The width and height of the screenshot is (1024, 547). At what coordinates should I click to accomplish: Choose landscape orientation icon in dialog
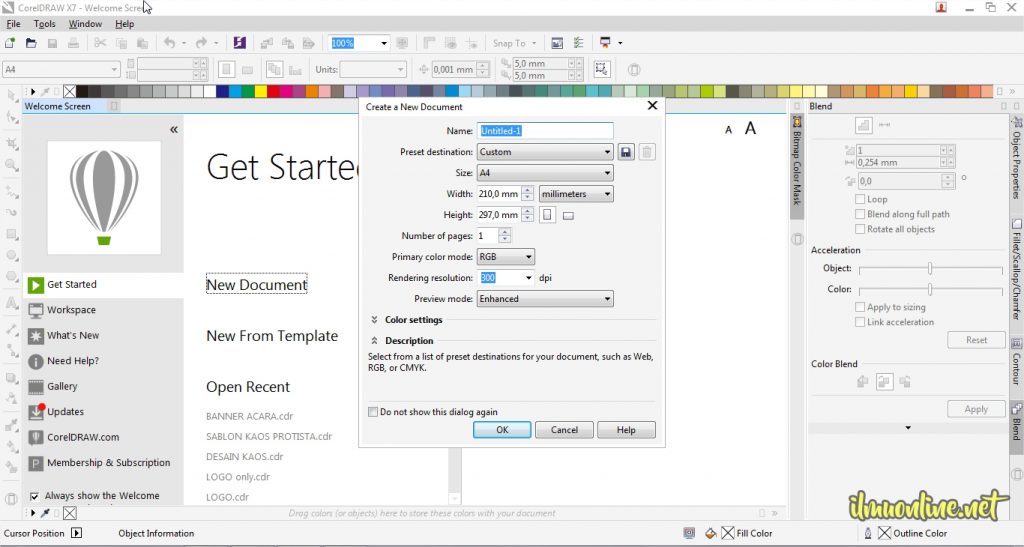[568, 215]
